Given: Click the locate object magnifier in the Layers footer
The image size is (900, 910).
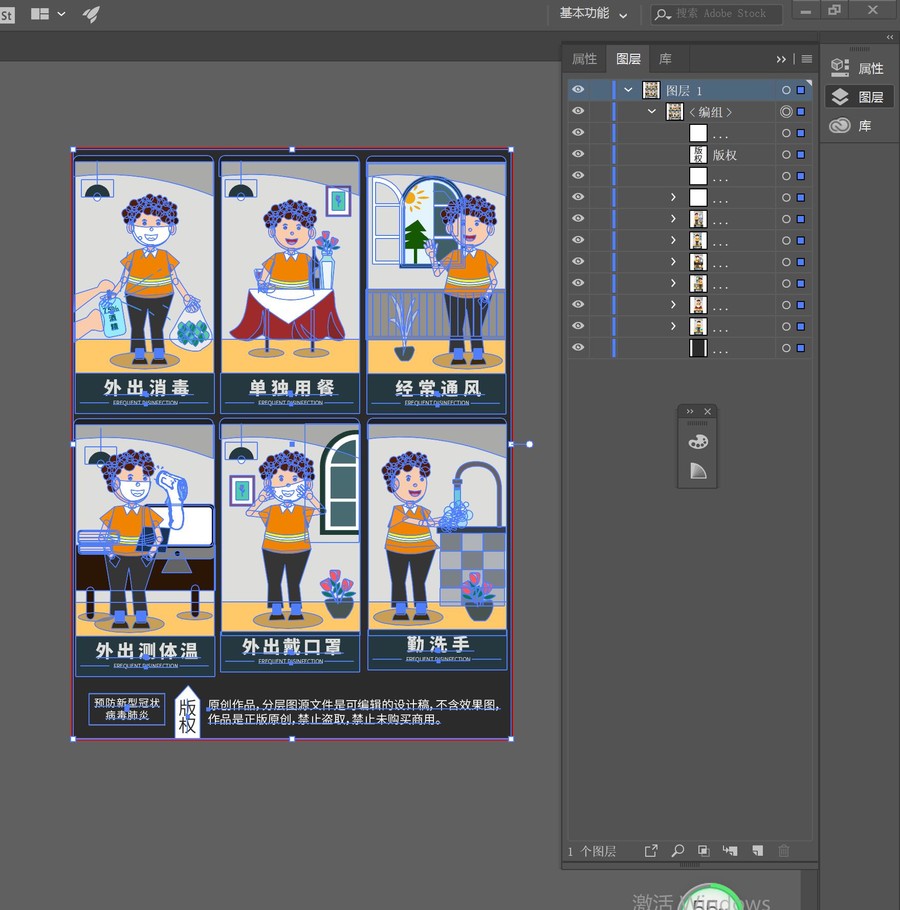Looking at the screenshot, I should pos(677,850).
